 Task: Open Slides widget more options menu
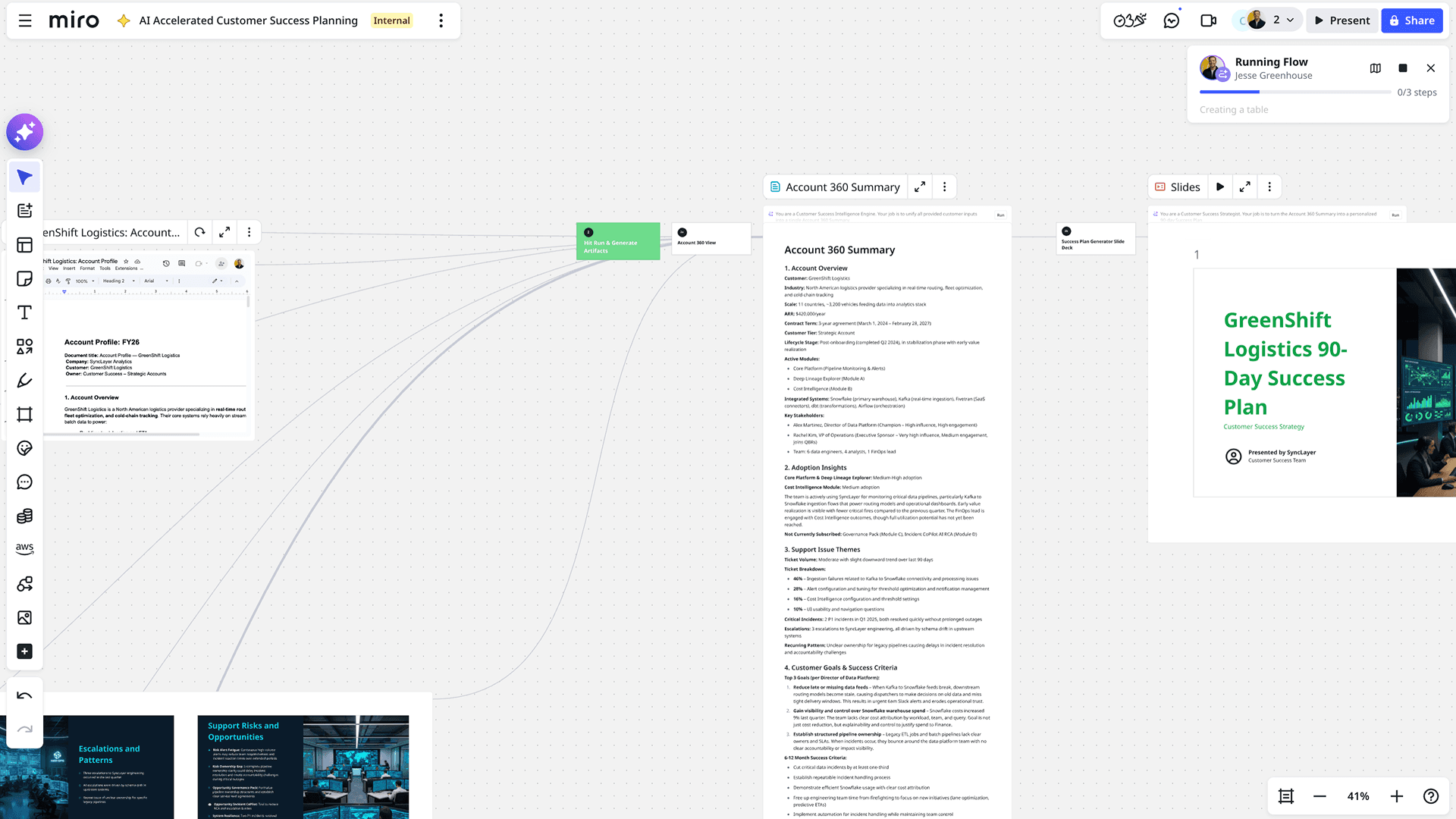1269,187
